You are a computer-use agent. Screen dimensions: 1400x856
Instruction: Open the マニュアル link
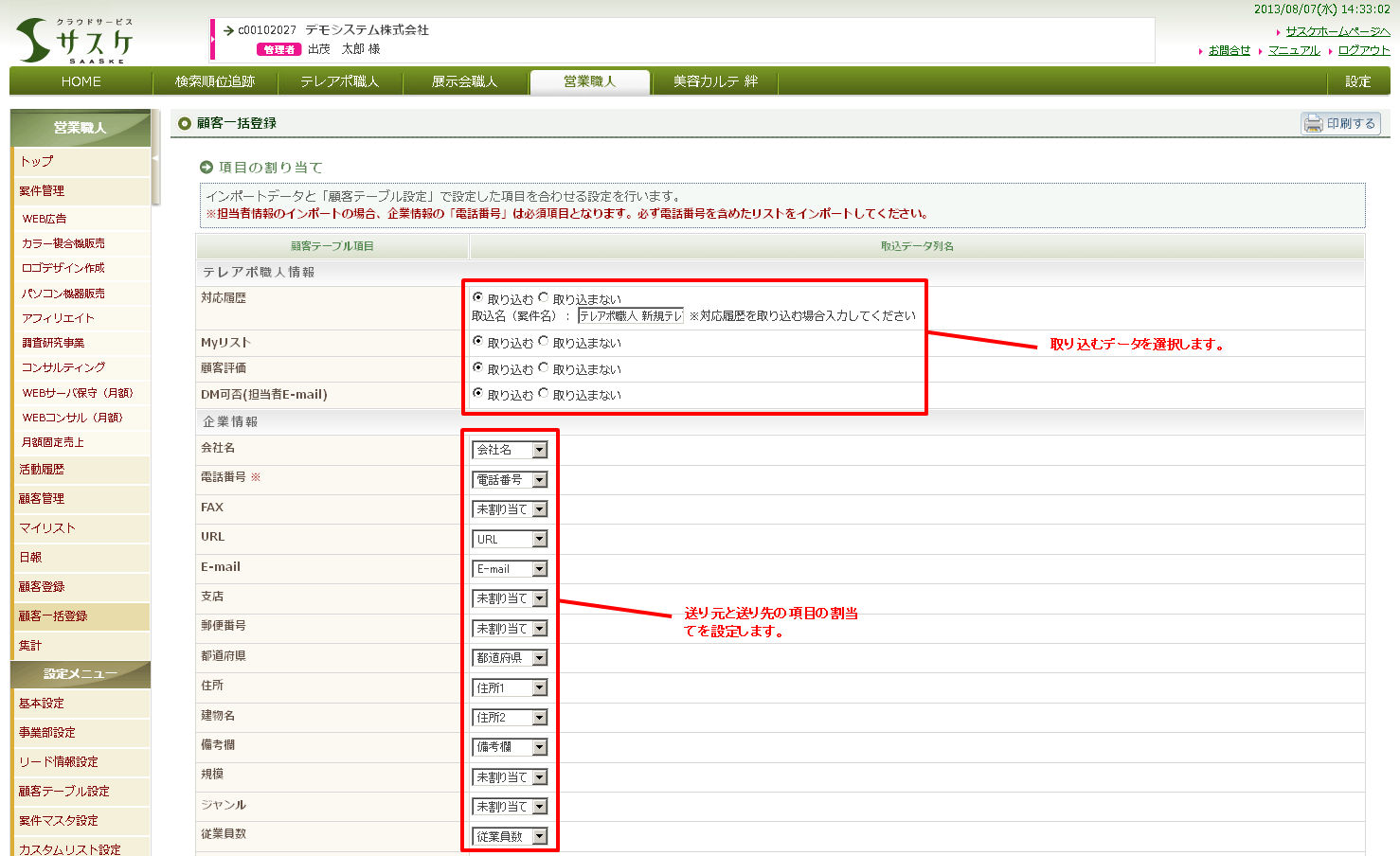1293,50
